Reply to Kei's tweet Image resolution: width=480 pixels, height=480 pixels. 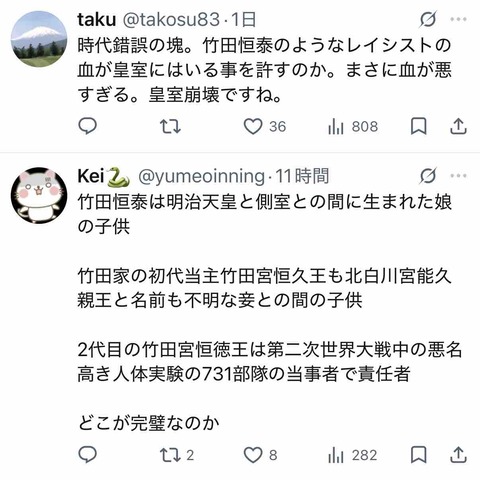[x=87, y=455]
